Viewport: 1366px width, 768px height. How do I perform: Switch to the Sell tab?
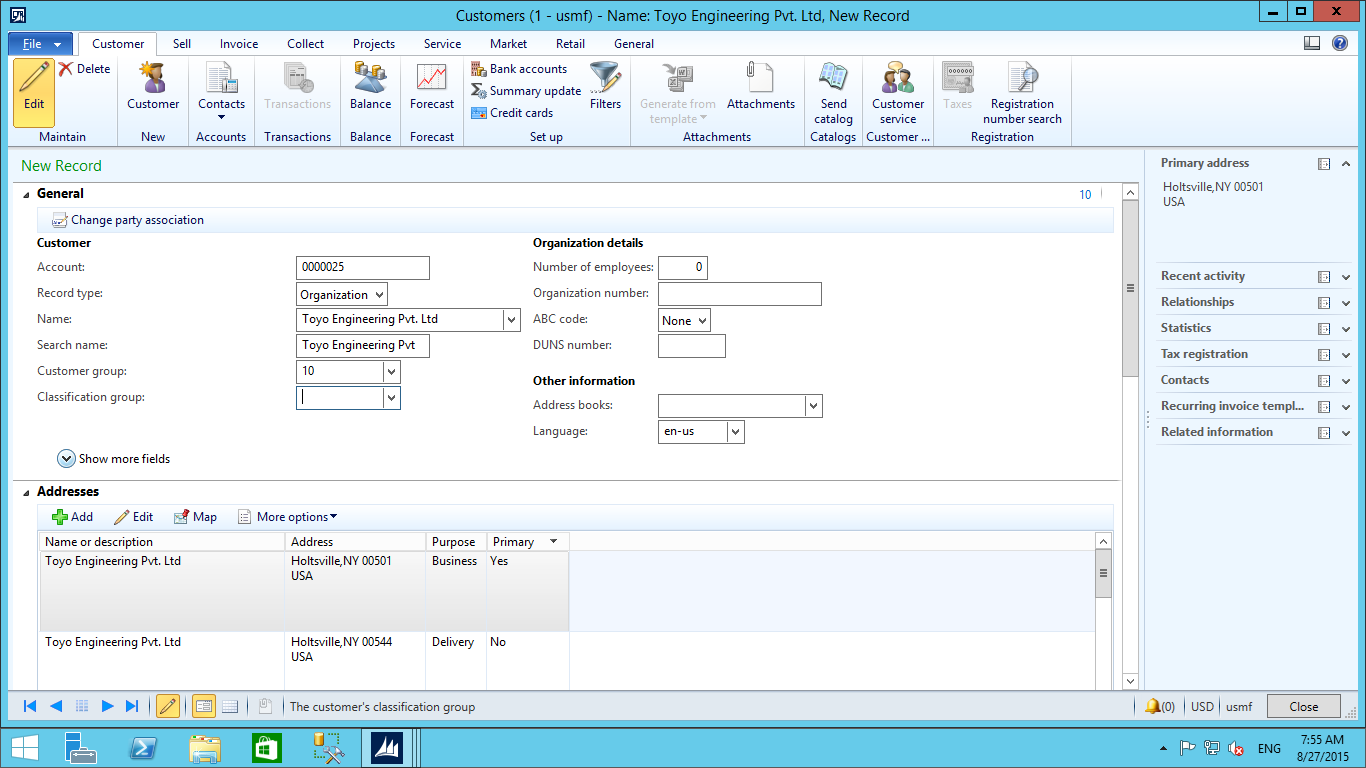click(x=182, y=44)
